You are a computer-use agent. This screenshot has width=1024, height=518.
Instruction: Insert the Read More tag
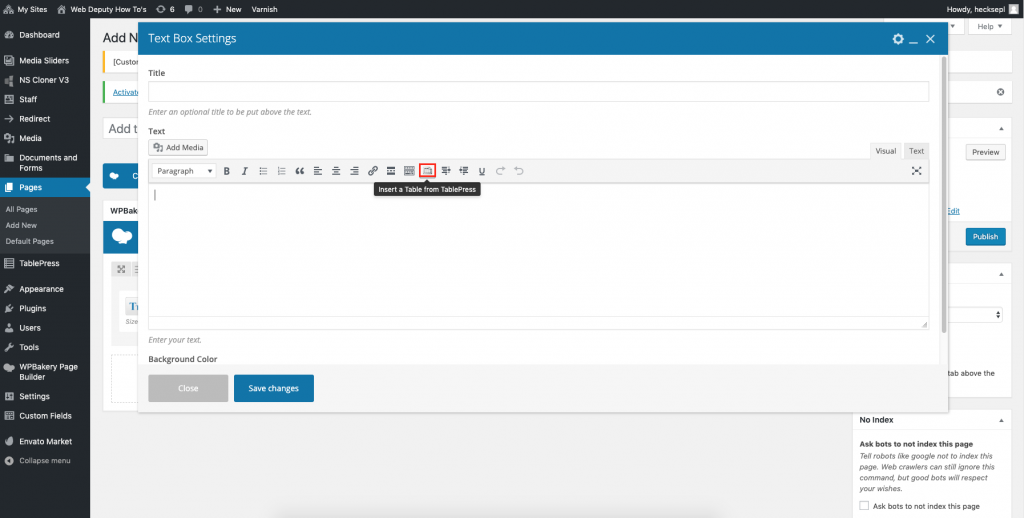[391, 171]
